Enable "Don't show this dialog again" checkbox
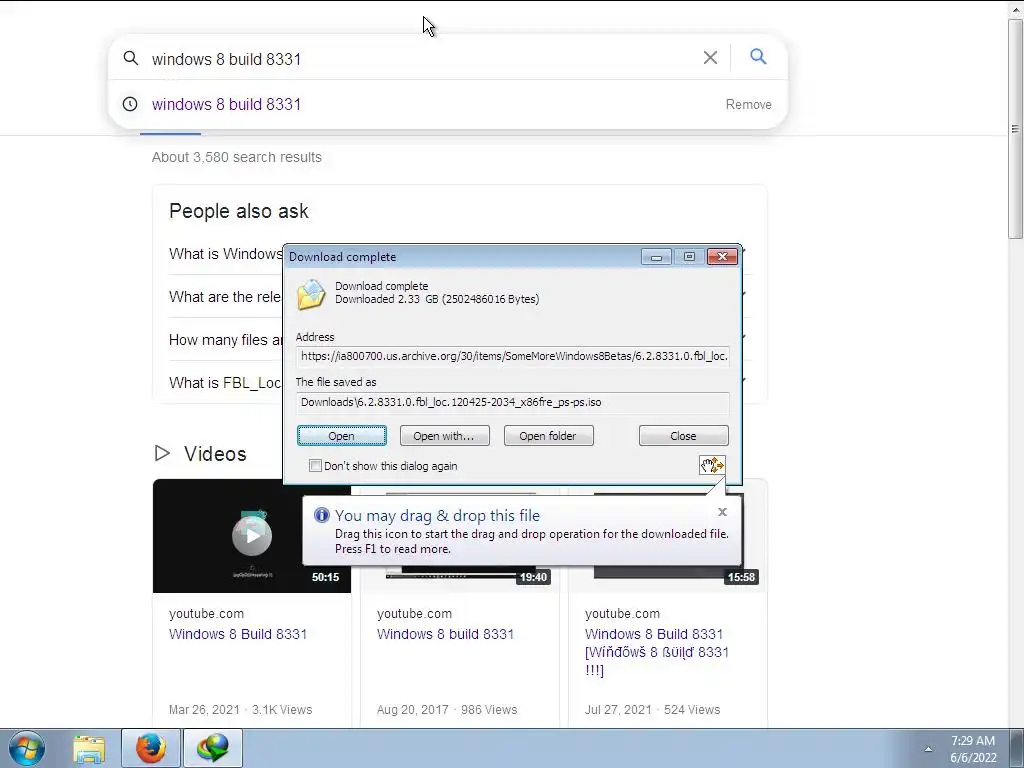This screenshot has width=1024, height=768. tap(315, 466)
